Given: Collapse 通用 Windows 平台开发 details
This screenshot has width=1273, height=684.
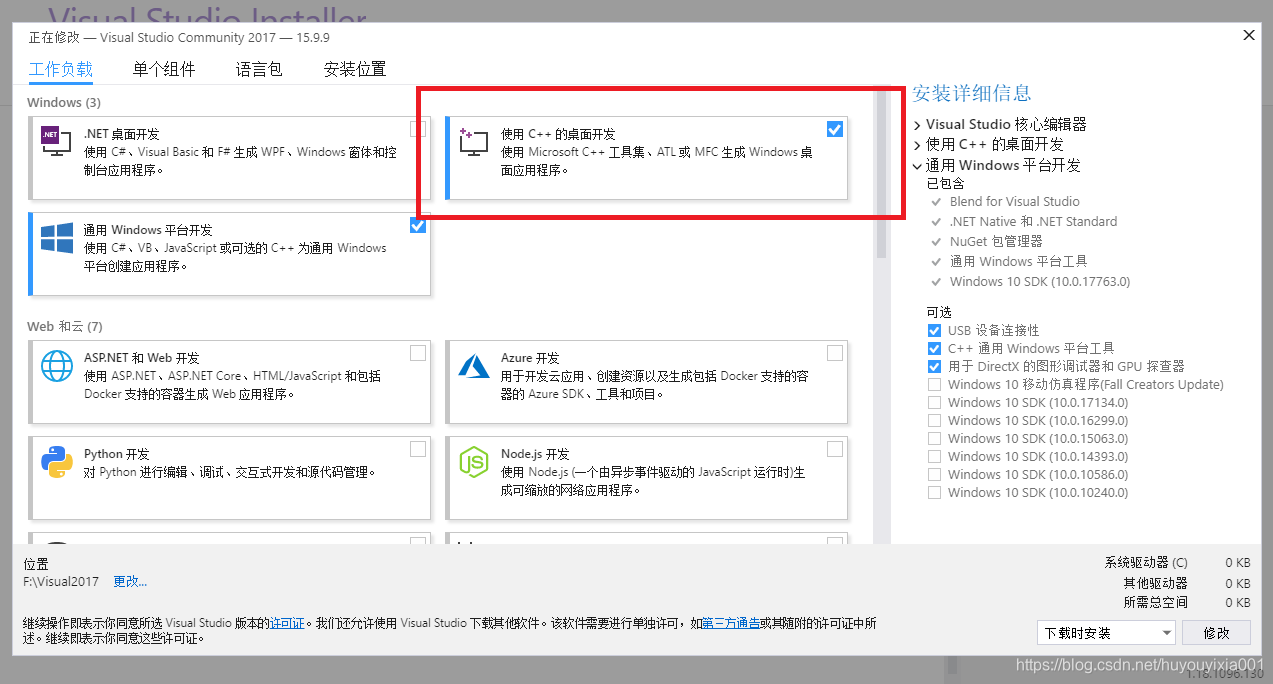Looking at the screenshot, I should click(918, 165).
